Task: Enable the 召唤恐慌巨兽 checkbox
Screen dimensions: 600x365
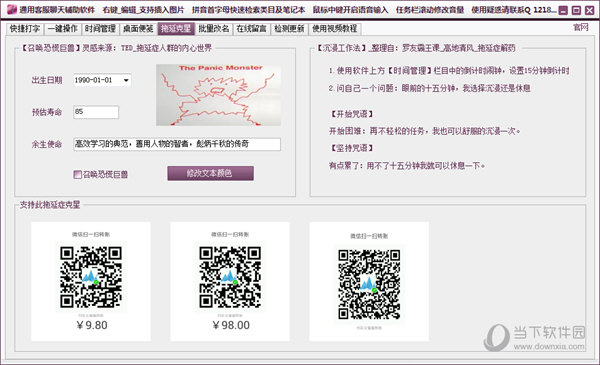Action: click(78, 175)
